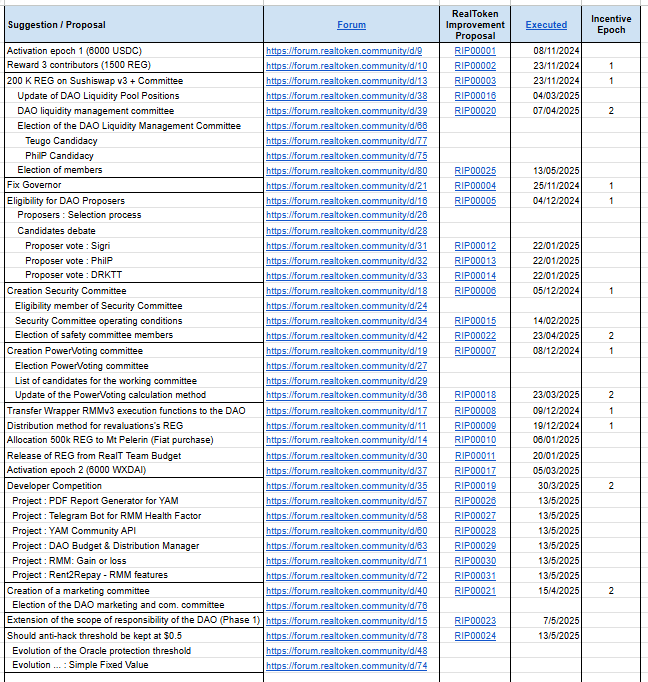Open the RIP00019 proposal link

(475, 486)
